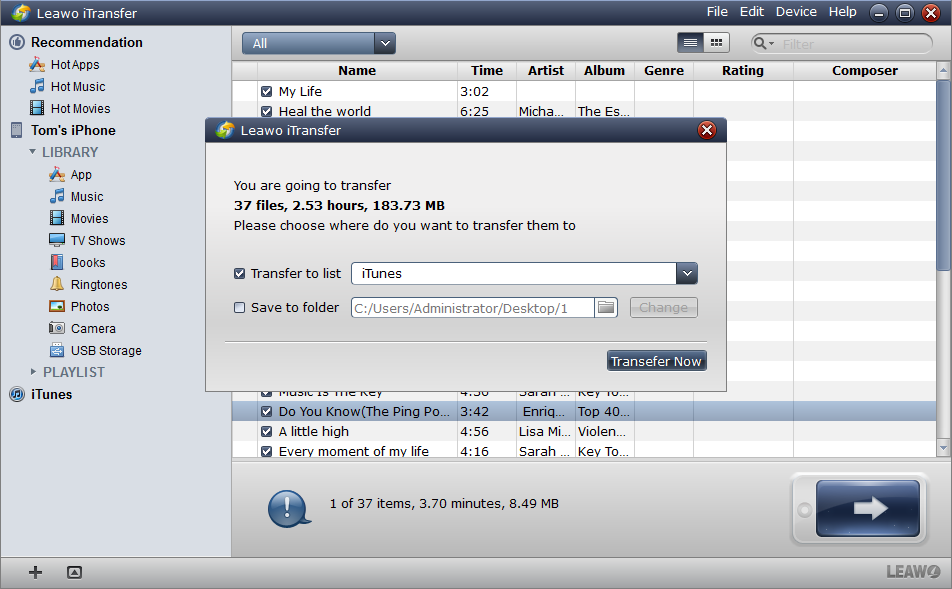Toggle the Transfer to list checkbox
This screenshot has width=952, height=589.
point(239,273)
